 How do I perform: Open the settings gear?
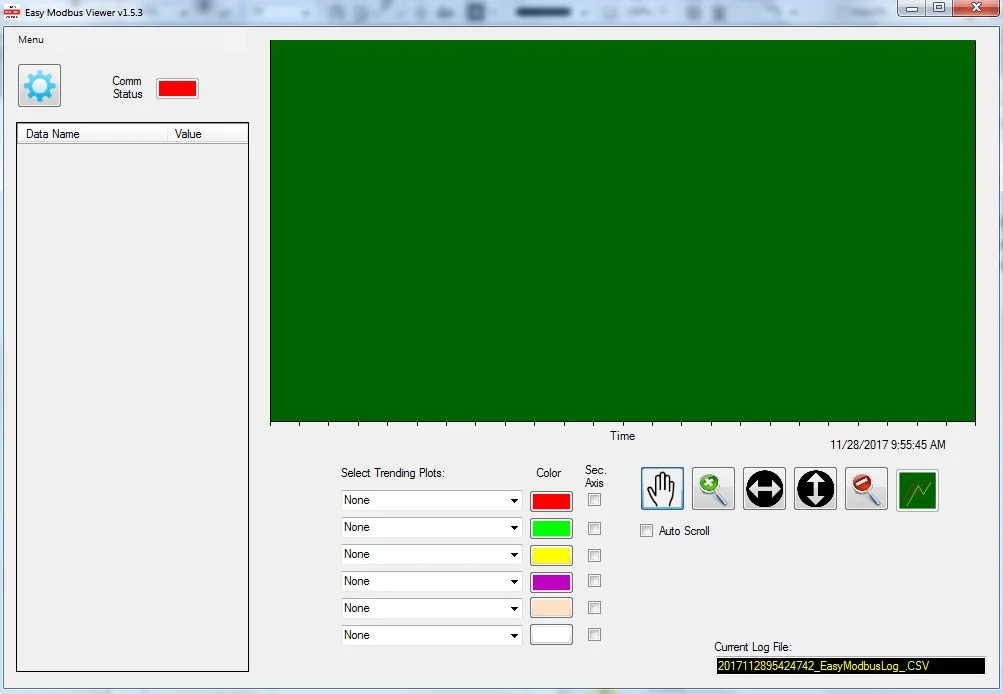pos(38,85)
